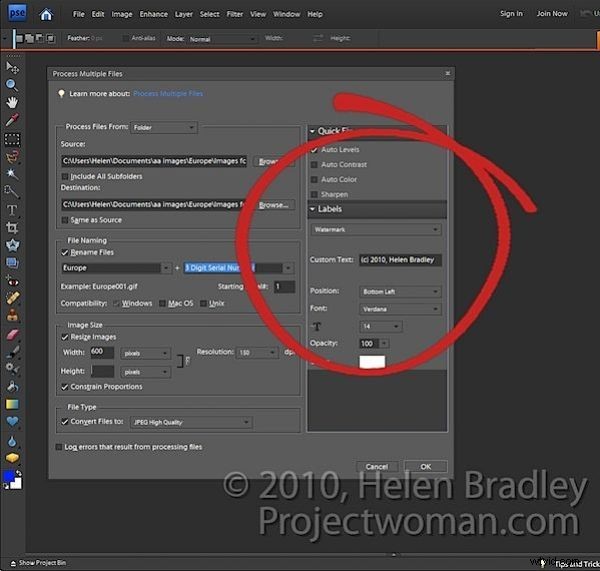Screen dimensions: 600x571
Task: Click the Home welcome screen icon
Action: (46, 15)
